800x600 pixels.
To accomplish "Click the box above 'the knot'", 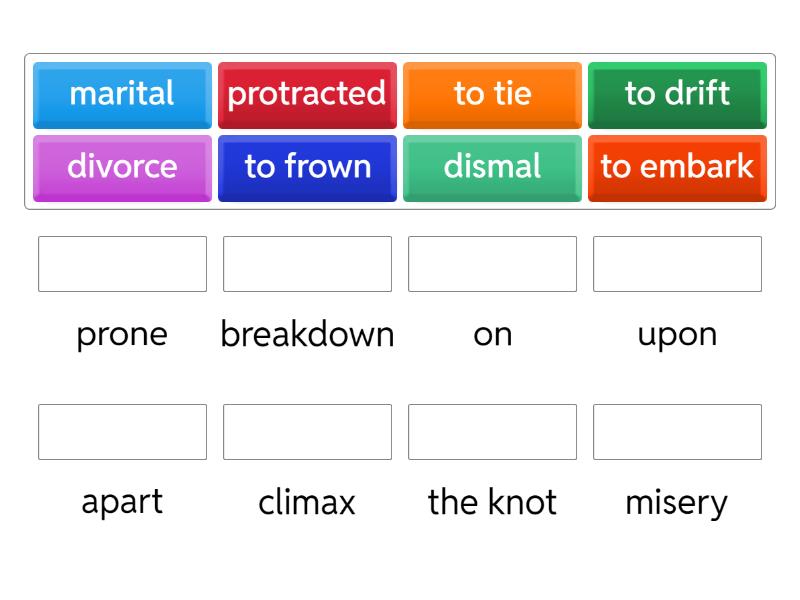I will 492,432.
